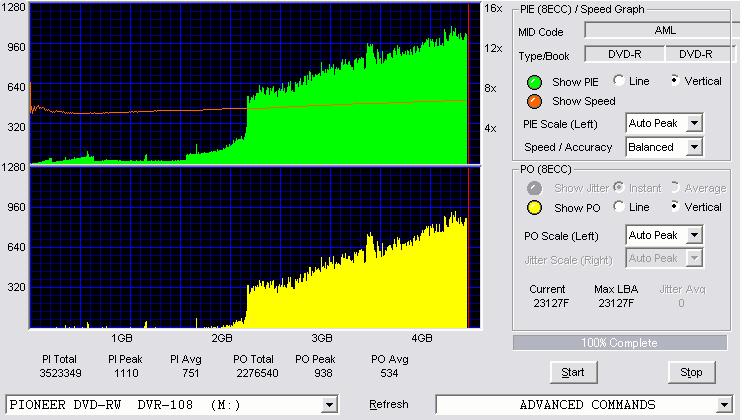
Task: Click the Refresh label
Action: point(389,404)
